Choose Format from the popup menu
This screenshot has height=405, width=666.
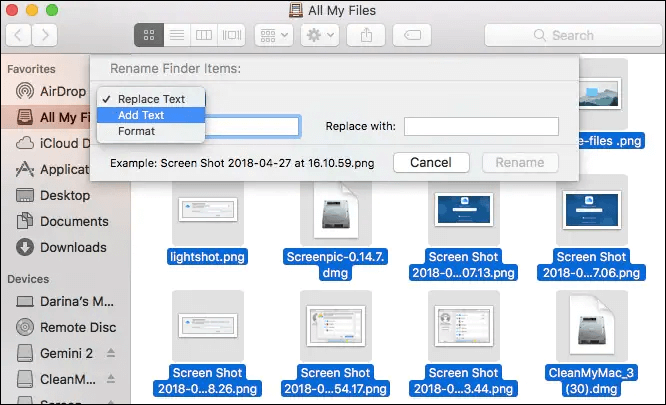tap(136, 131)
